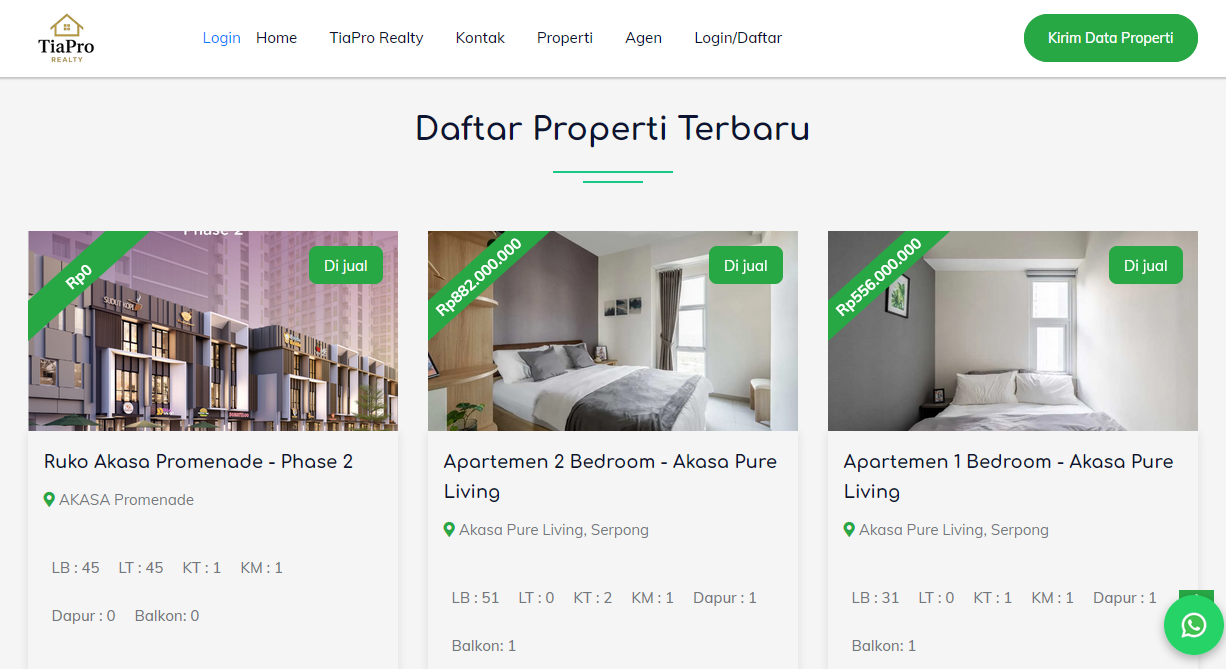Image resolution: width=1226 pixels, height=669 pixels.
Task: Open Ruko Akasa Promenade - Phase 2 title
Action: tap(198, 461)
